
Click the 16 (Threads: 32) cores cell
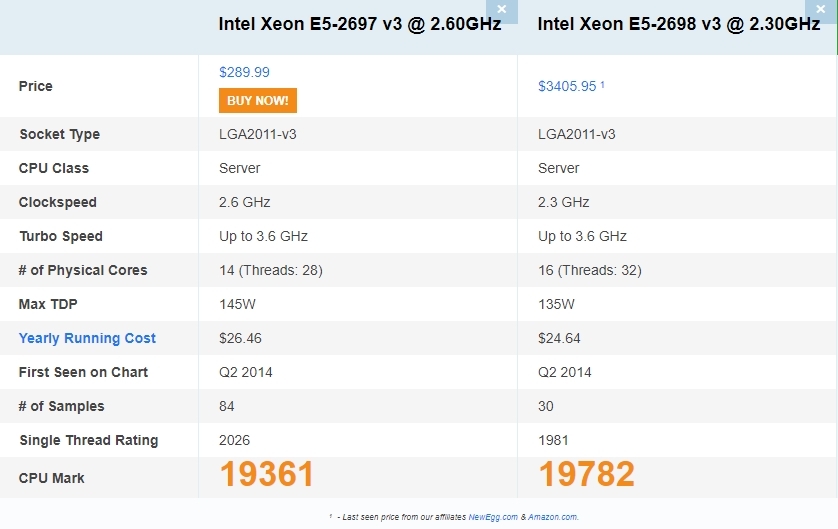590,270
